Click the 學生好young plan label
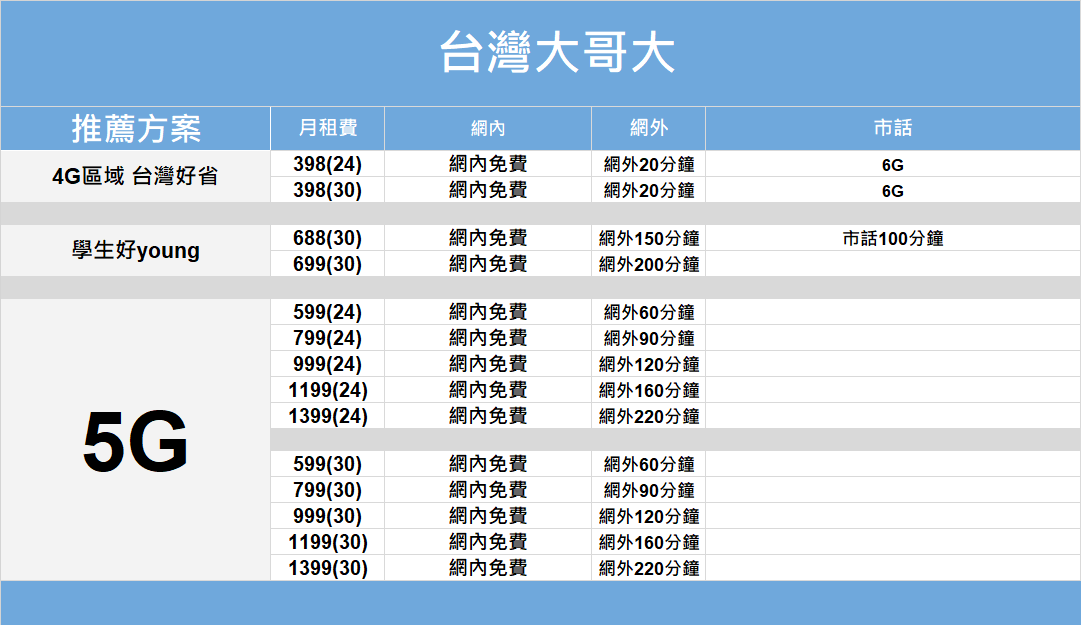The height and width of the screenshot is (625, 1081). 136,250
